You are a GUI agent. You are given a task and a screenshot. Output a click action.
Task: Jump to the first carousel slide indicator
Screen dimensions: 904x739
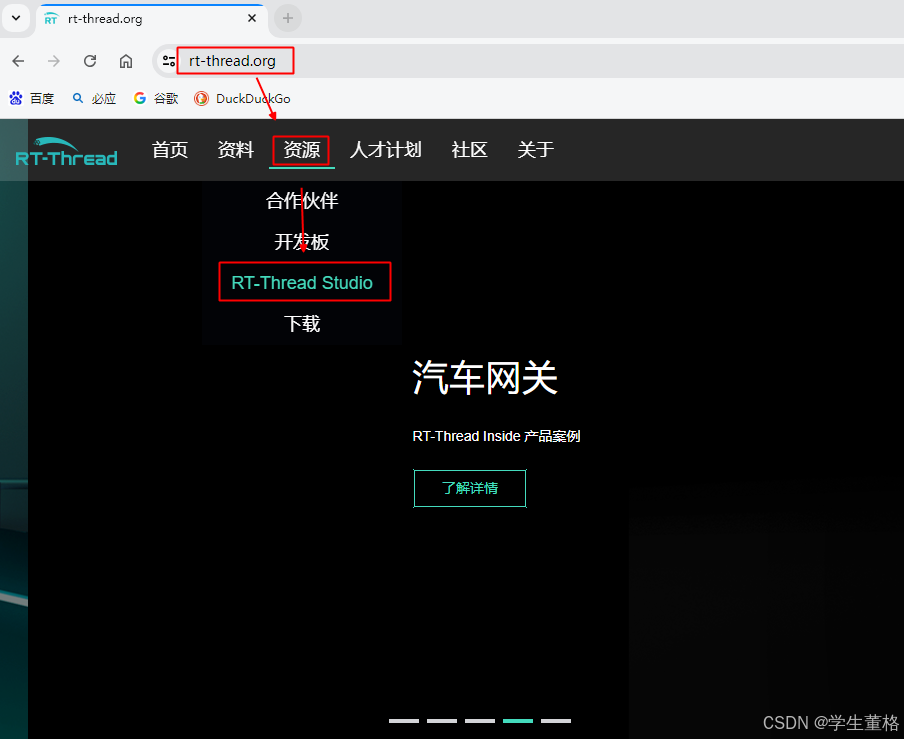click(404, 721)
